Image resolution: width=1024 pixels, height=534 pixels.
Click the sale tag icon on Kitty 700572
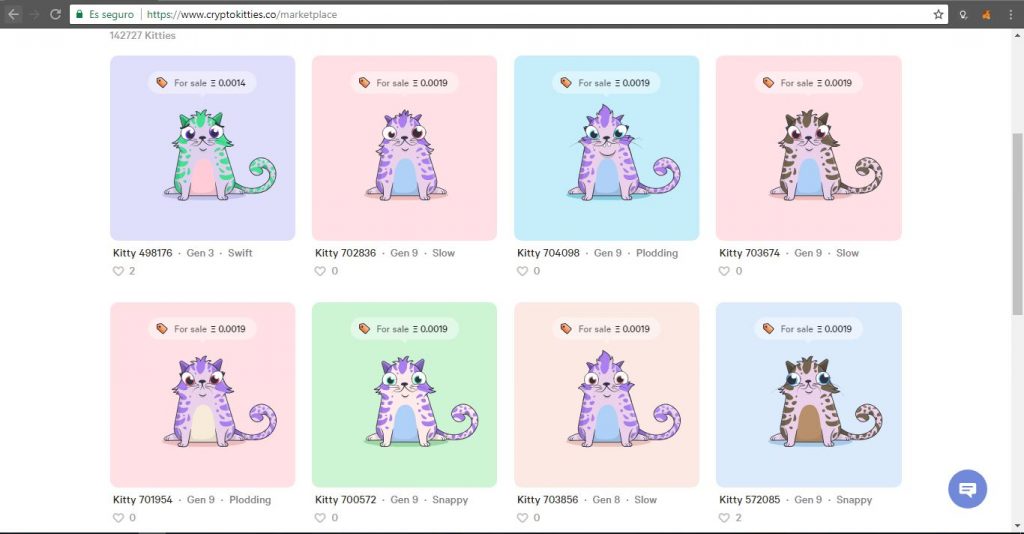click(x=364, y=329)
